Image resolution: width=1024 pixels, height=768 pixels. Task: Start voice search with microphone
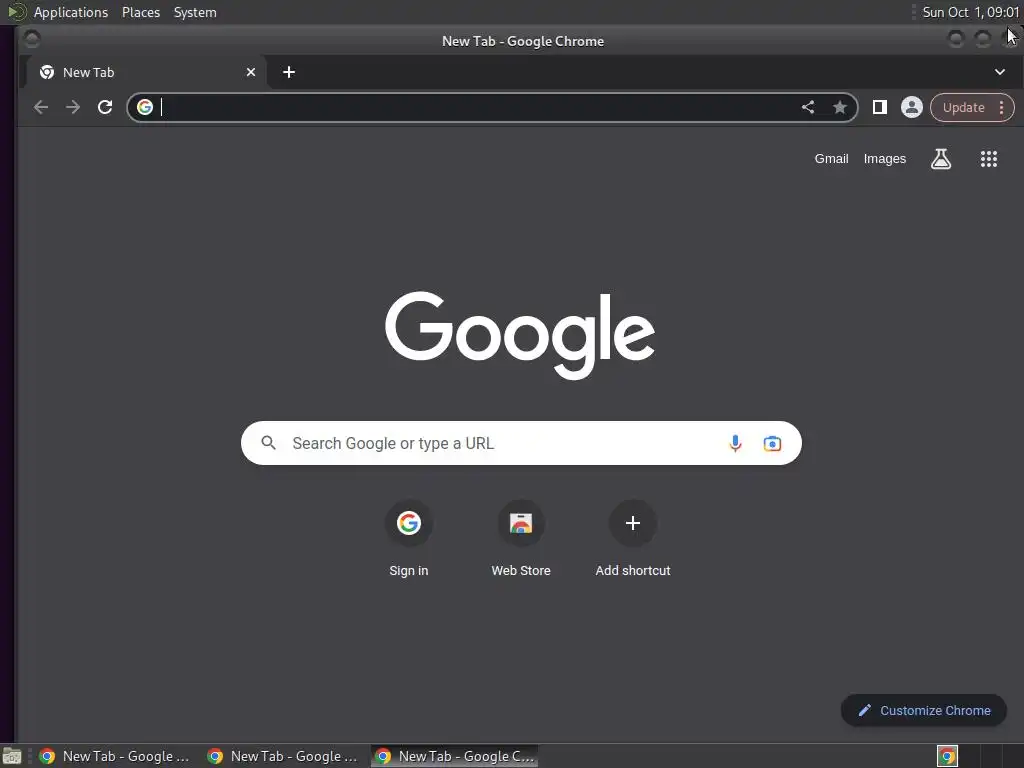tap(735, 443)
